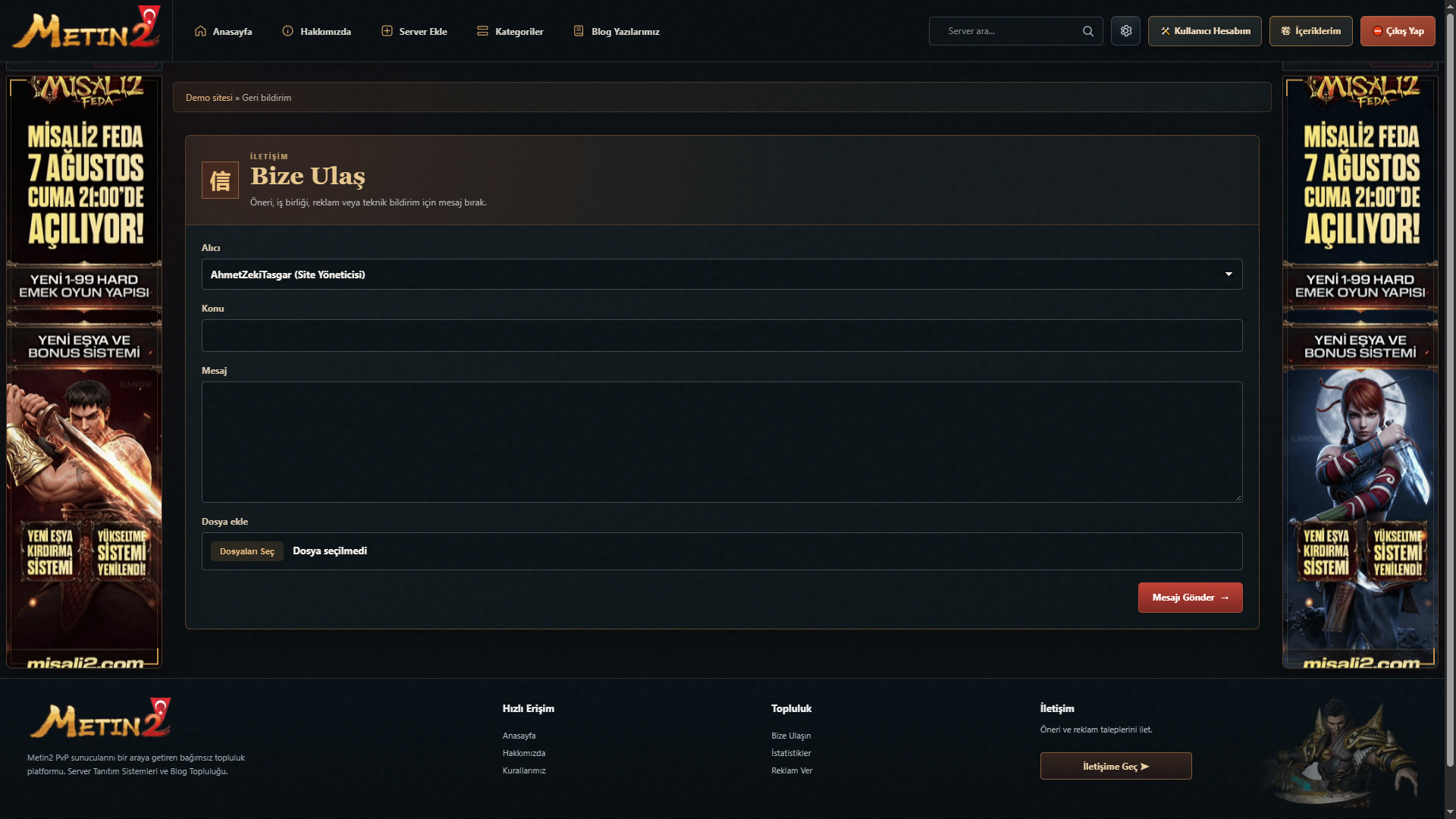This screenshot has width=1456, height=819.
Task: Click the Metin2 logo in the header
Action: coord(86,28)
